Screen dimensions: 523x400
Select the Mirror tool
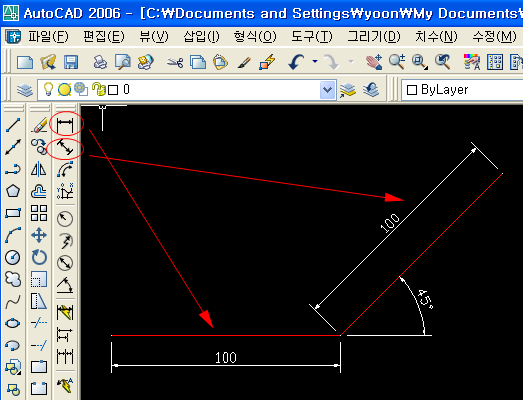point(39,169)
